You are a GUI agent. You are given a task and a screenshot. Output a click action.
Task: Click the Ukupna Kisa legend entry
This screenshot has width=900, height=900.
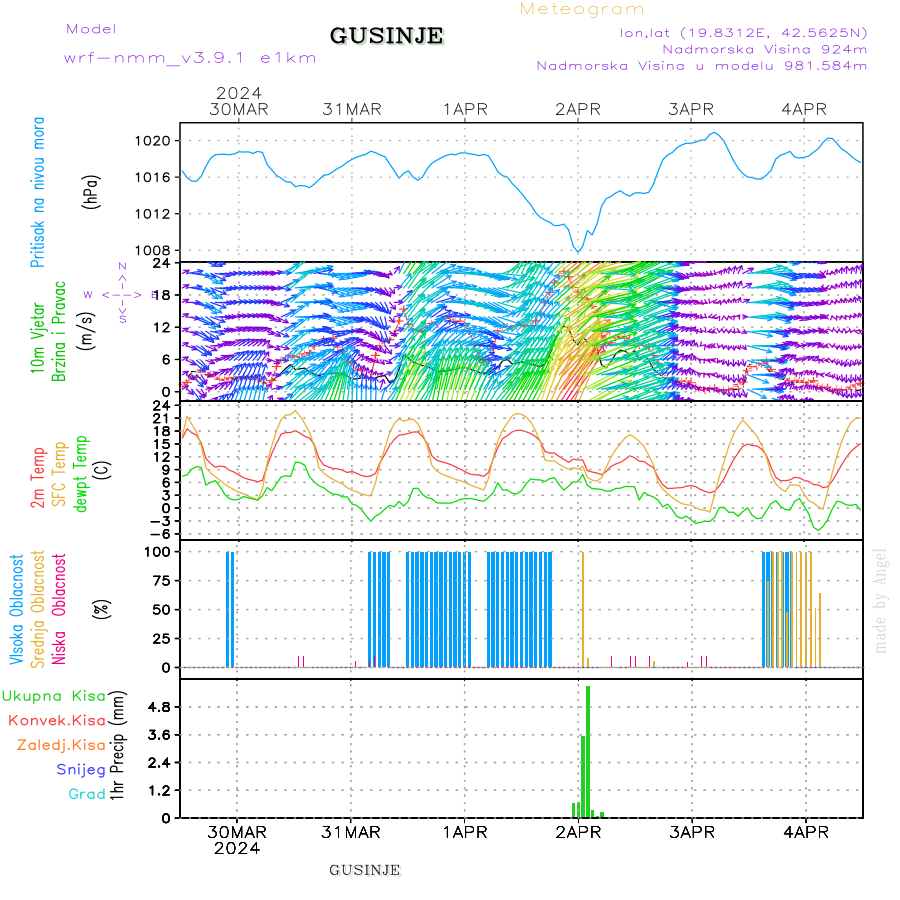pos(54,696)
